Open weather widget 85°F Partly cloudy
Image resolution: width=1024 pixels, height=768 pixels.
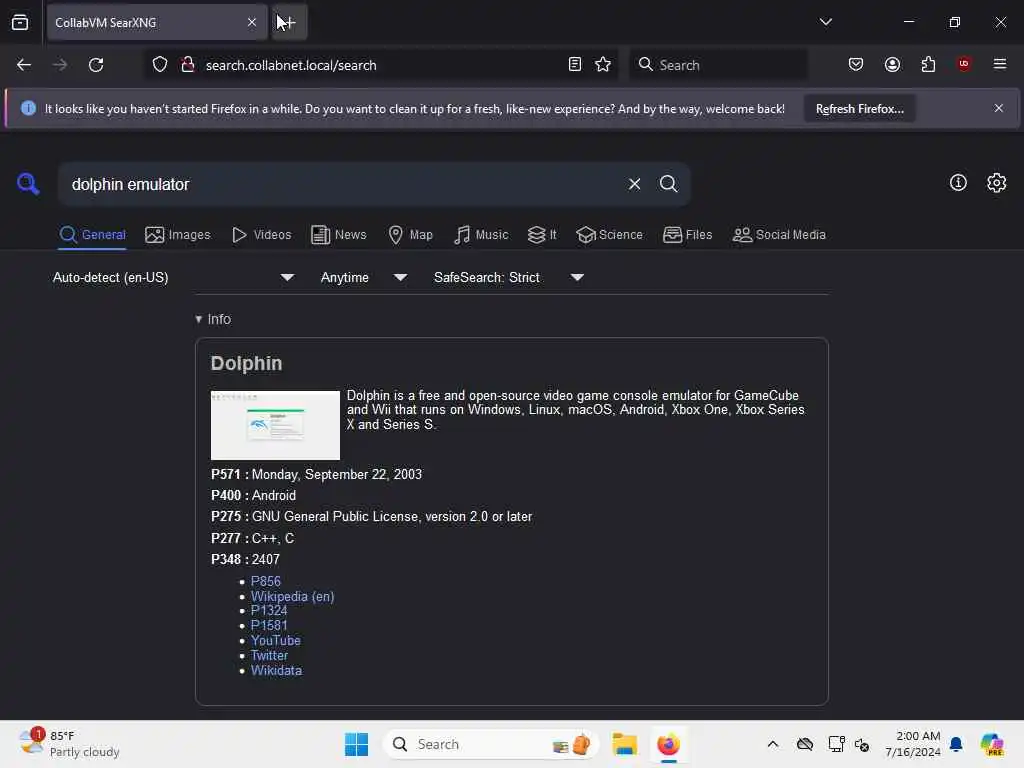(x=69, y=744)
